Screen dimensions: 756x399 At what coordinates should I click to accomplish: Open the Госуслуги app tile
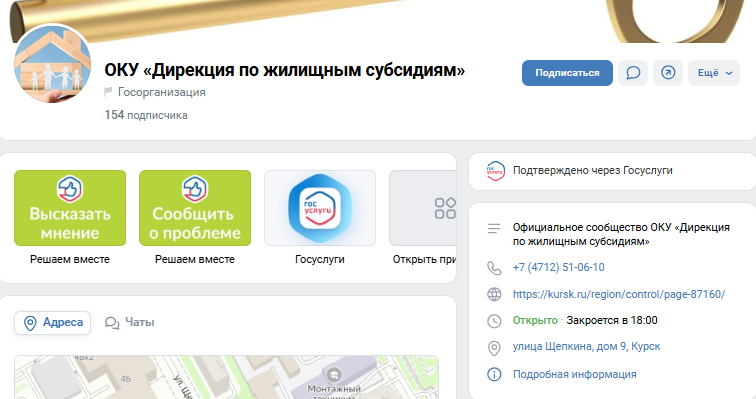pyautogui.click(x=320, y=208)
